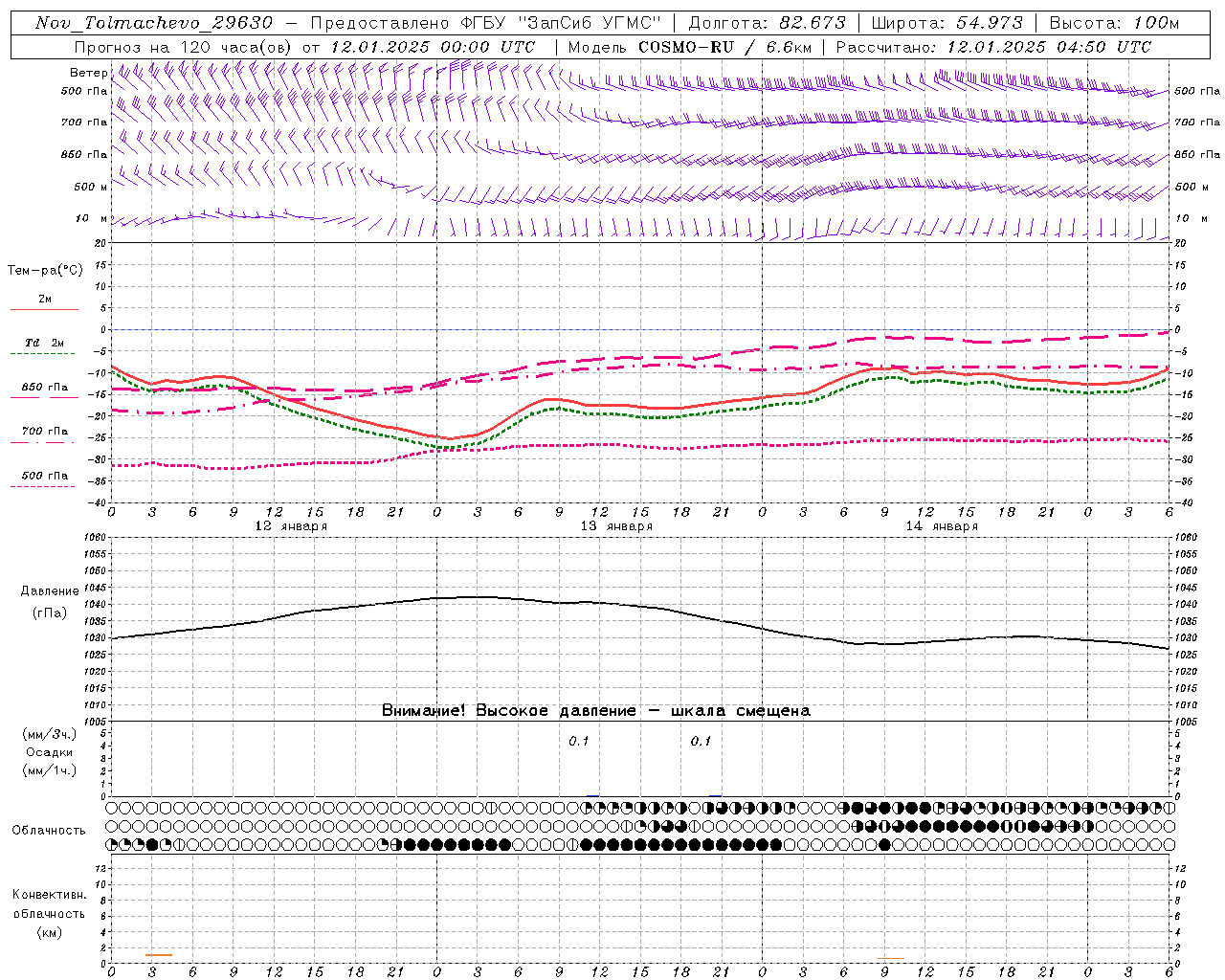Select the 'Долгота: 82.673' header field

coord(768,23)
